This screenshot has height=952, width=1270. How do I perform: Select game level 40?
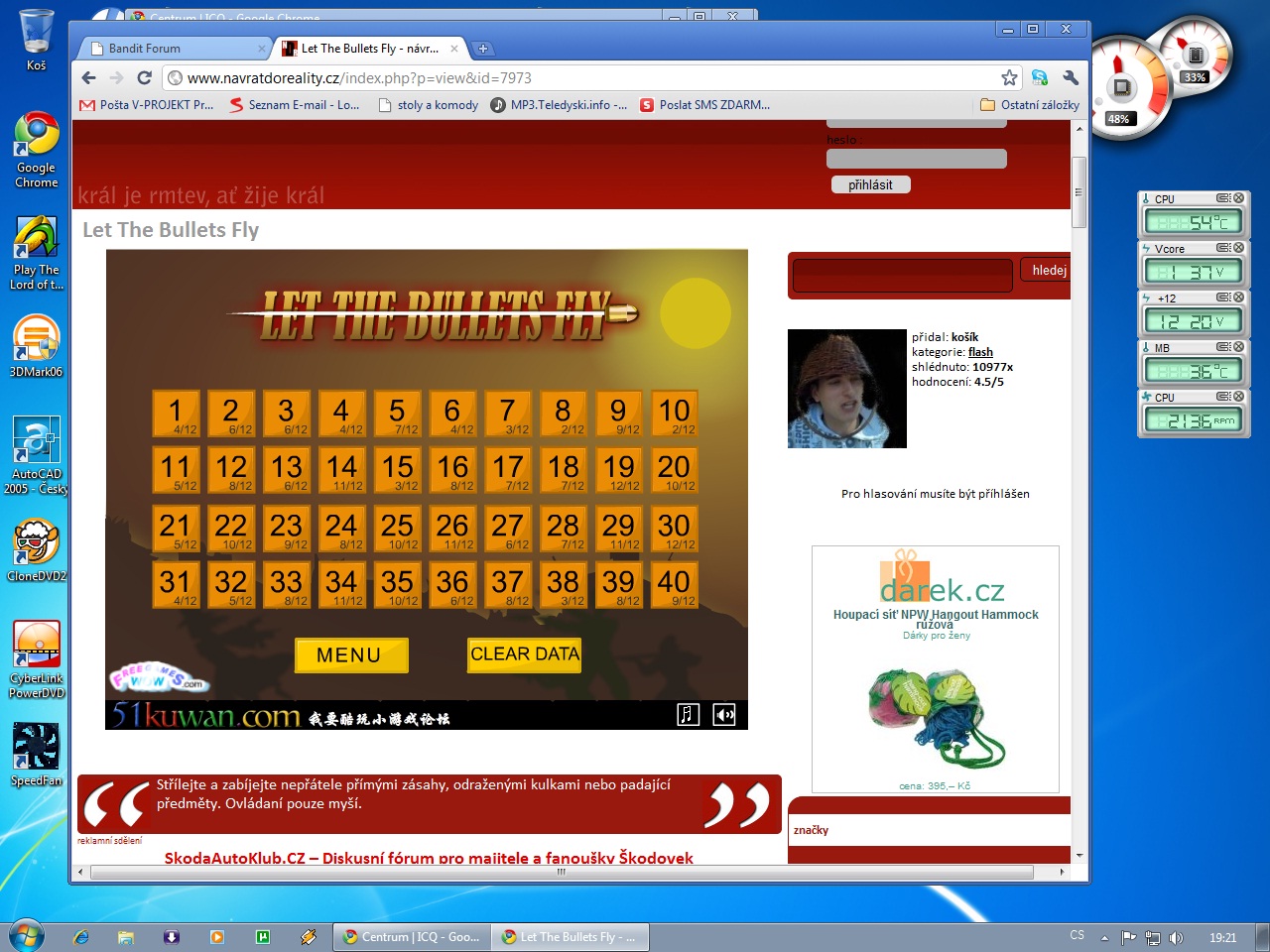674,585
